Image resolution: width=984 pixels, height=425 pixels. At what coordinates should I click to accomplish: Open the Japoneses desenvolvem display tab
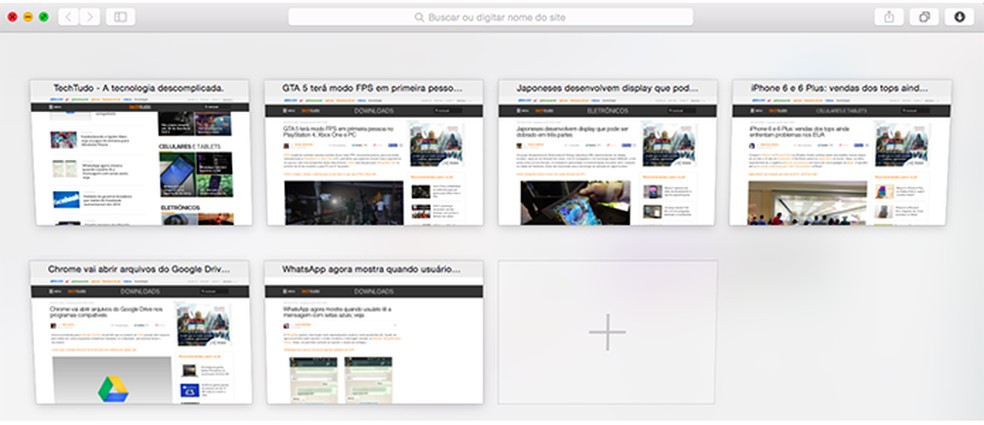click(607, 152)
